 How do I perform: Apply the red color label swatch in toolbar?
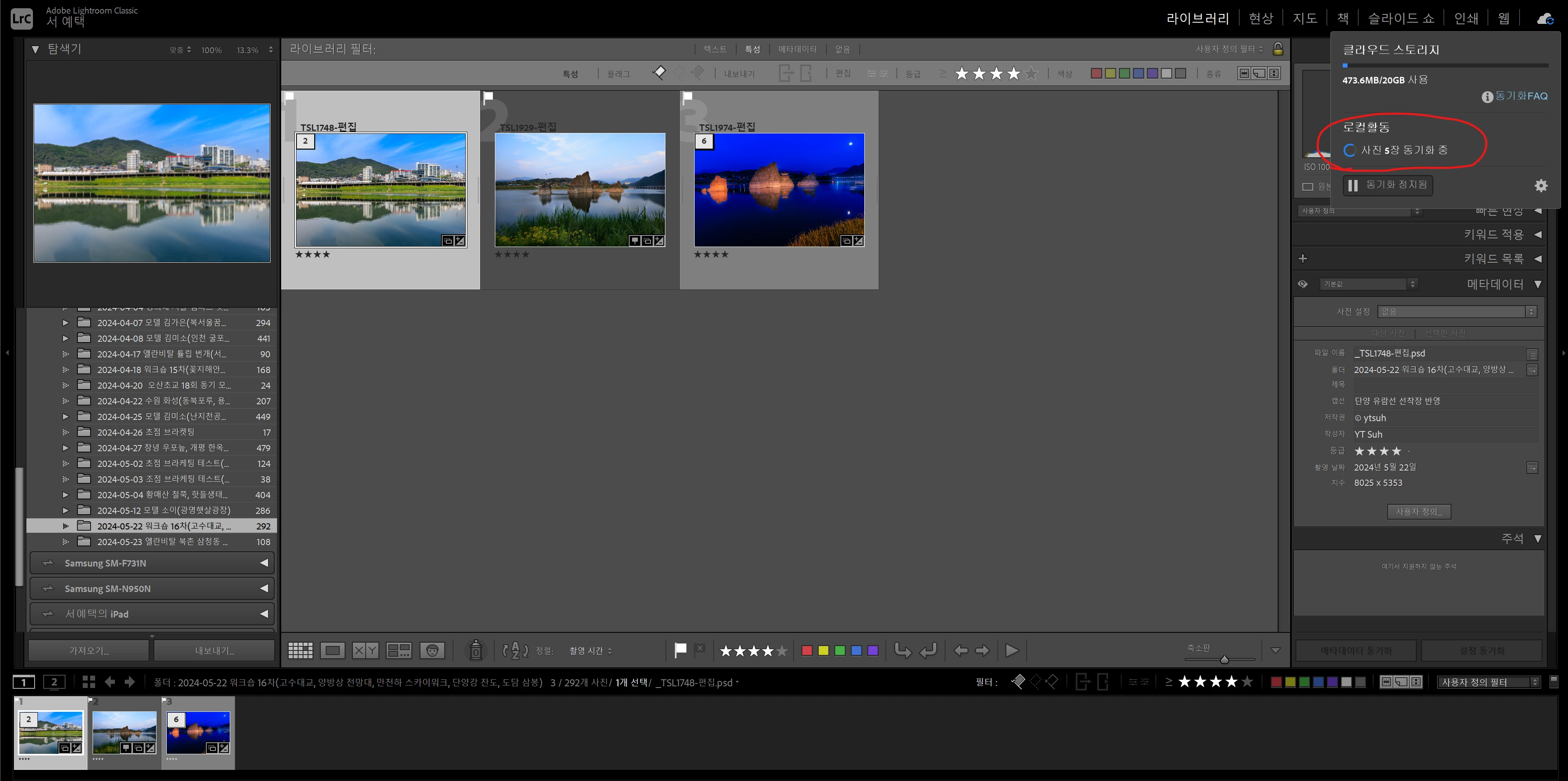807,650
